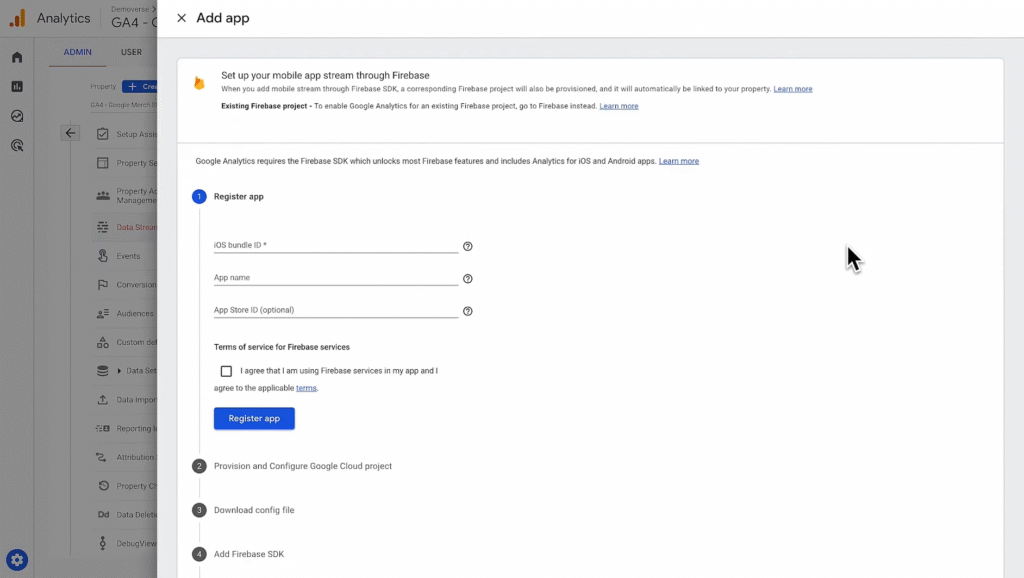Click the DebugView icon
This screenshot has height=578, width=1024.
click(103, 543)
